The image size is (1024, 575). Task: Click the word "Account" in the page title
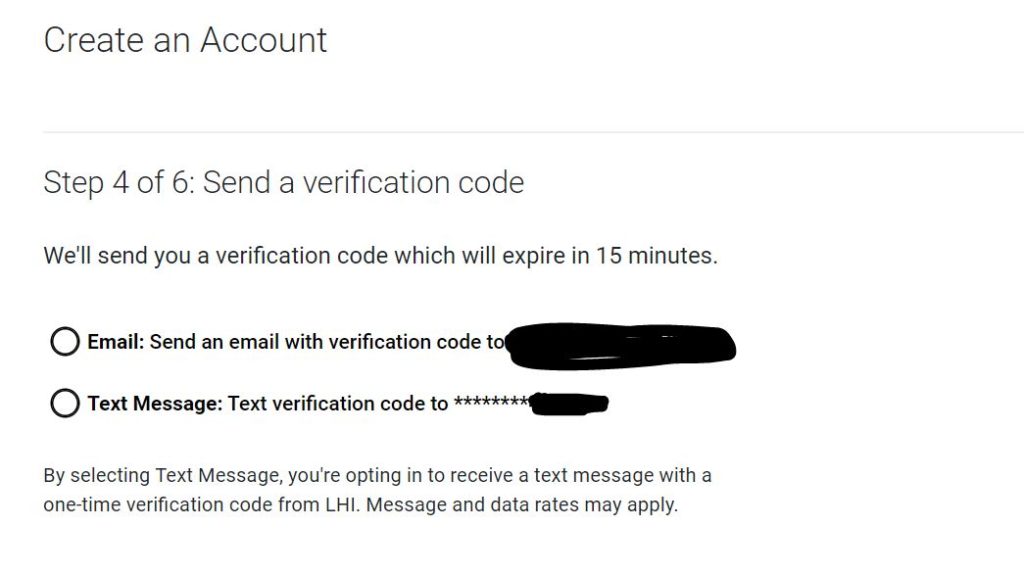click(263, 40)
